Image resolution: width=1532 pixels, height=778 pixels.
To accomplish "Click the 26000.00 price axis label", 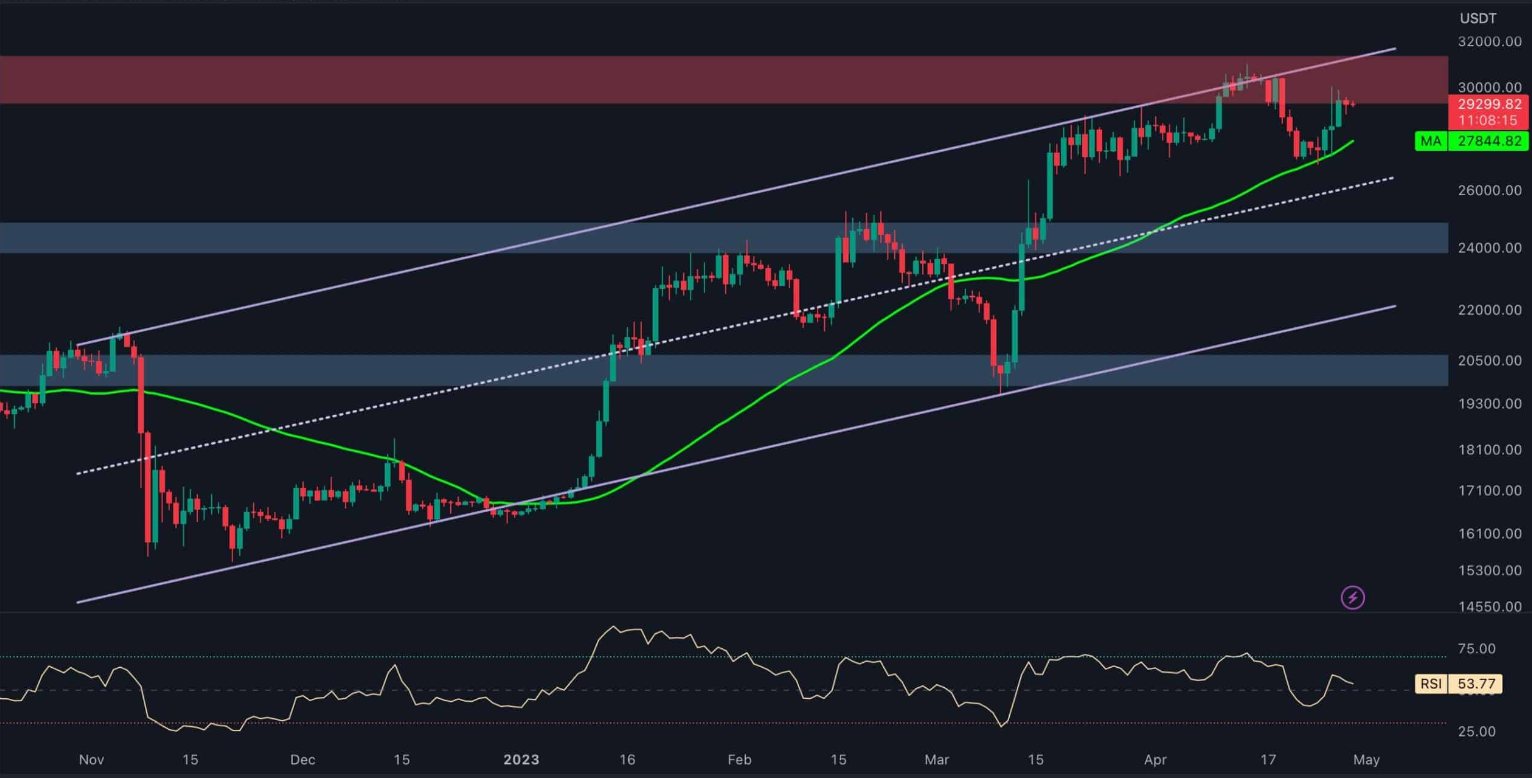I will coord(1489,190).
